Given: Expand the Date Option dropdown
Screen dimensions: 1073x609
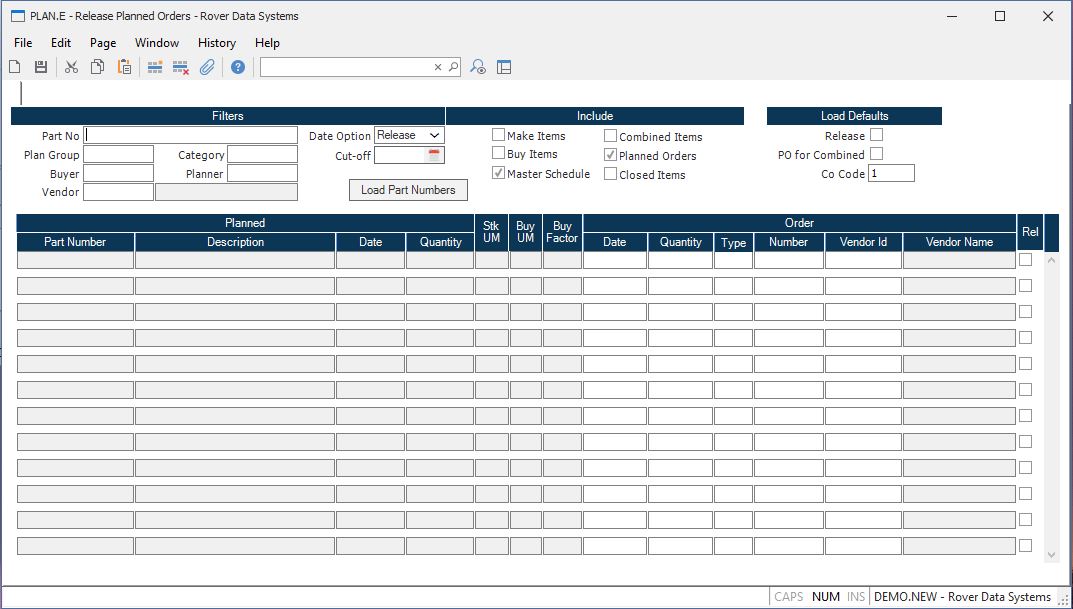Looking at the screenshot, I should (434, 135).
